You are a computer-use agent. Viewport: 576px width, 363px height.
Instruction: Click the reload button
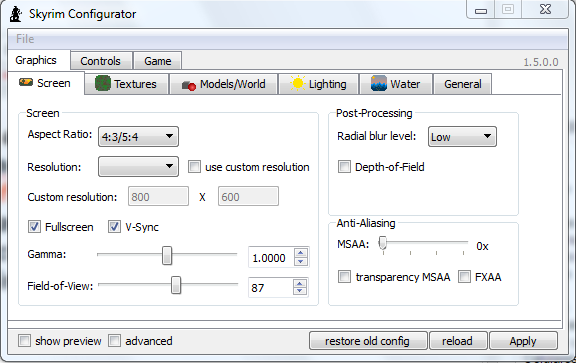tap(458, 341)
